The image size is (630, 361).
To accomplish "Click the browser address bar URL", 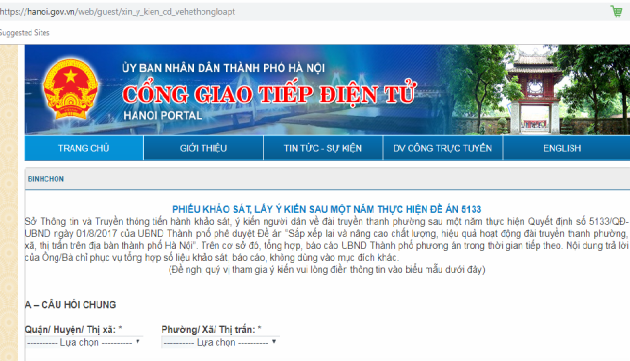I will pyautogui.click(x=117, y=12).
